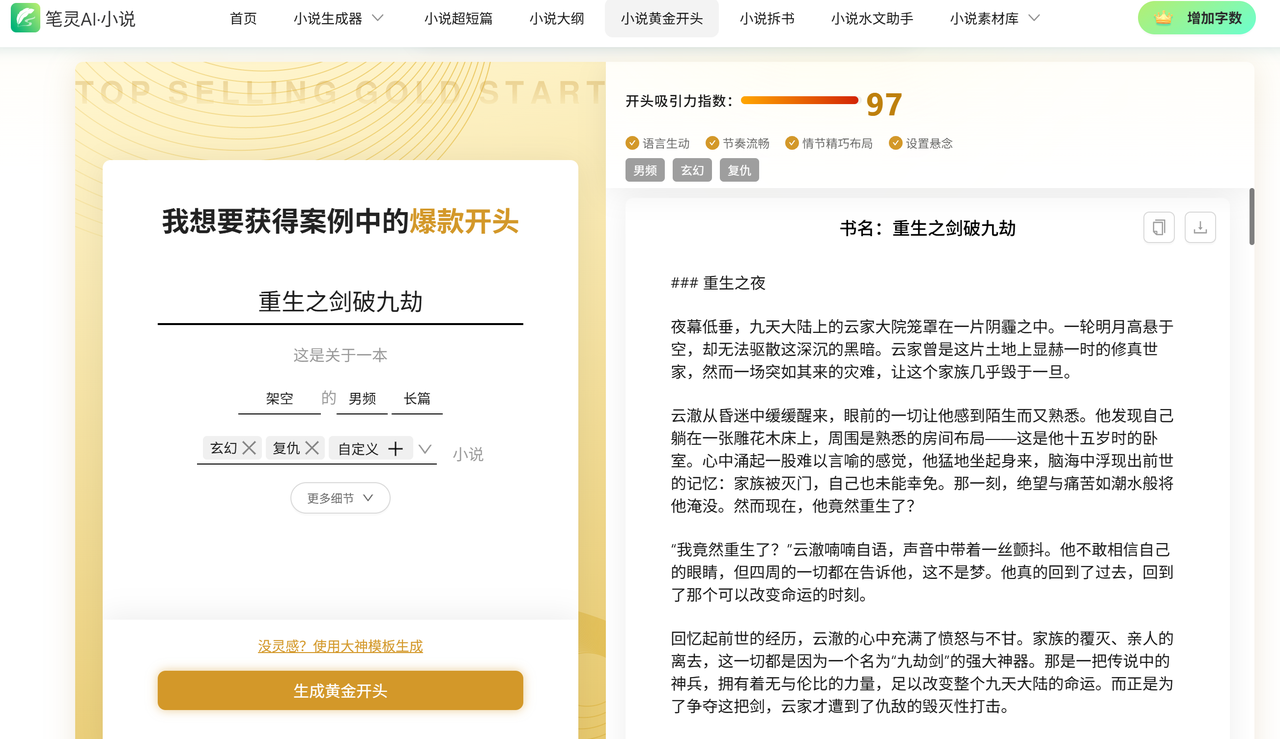Click the 笔灵AI小说 logo icon

[x=25, y=18]
